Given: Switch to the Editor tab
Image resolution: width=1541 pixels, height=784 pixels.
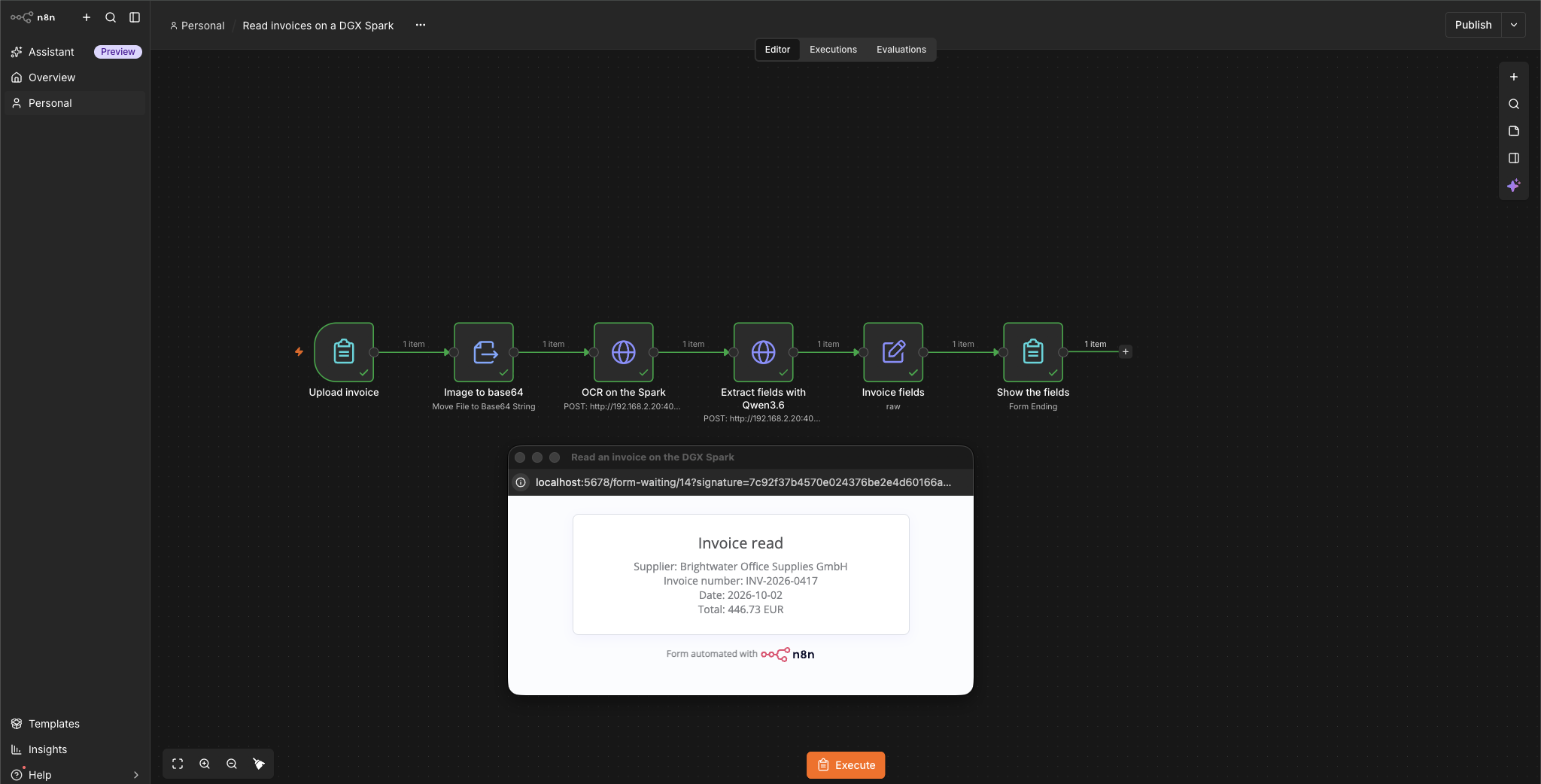Looking at the screenshot, I should 777,50.
